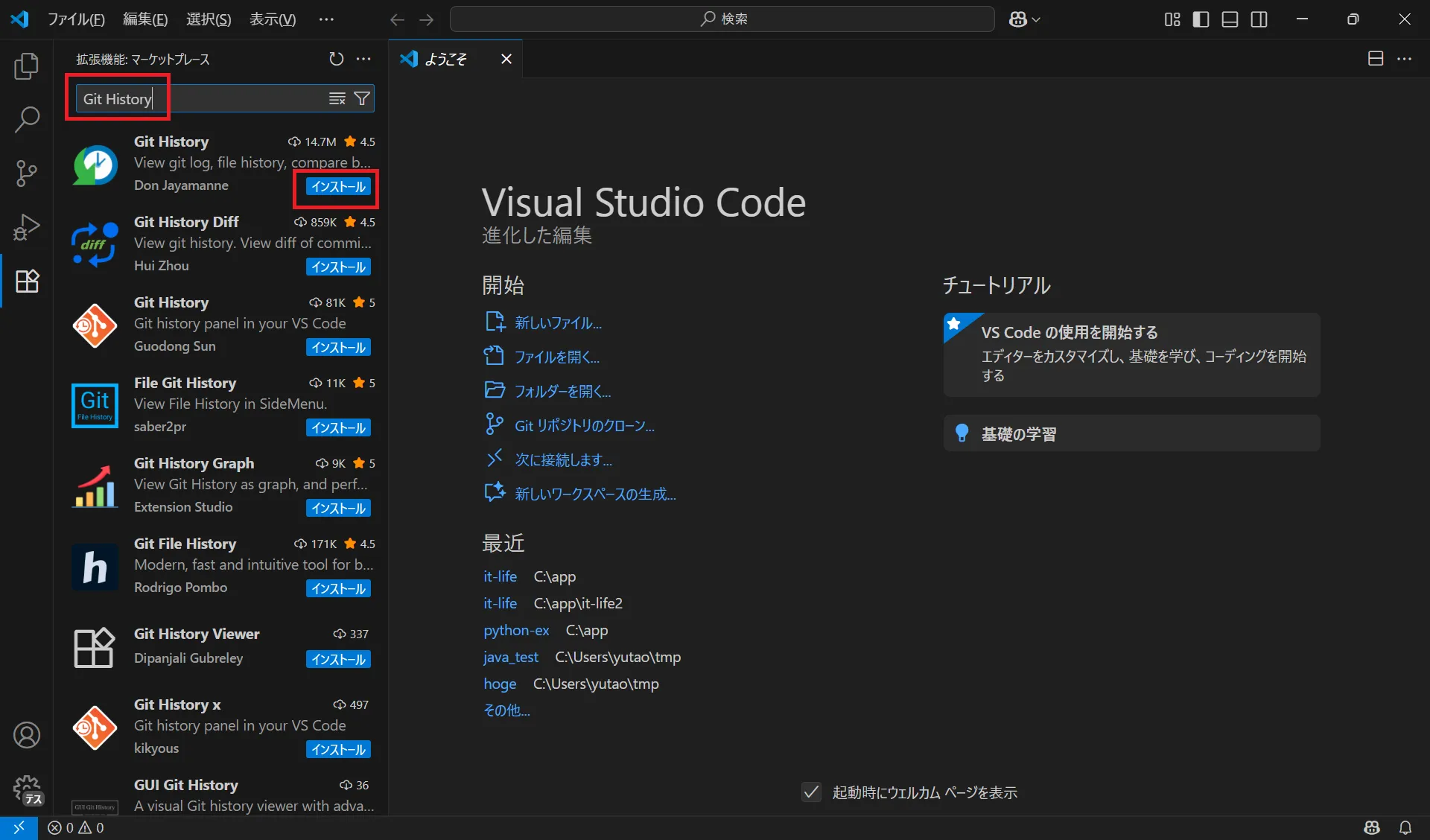Open recent python-ex project
1430x840 pixels.
[x=516, y=630]
